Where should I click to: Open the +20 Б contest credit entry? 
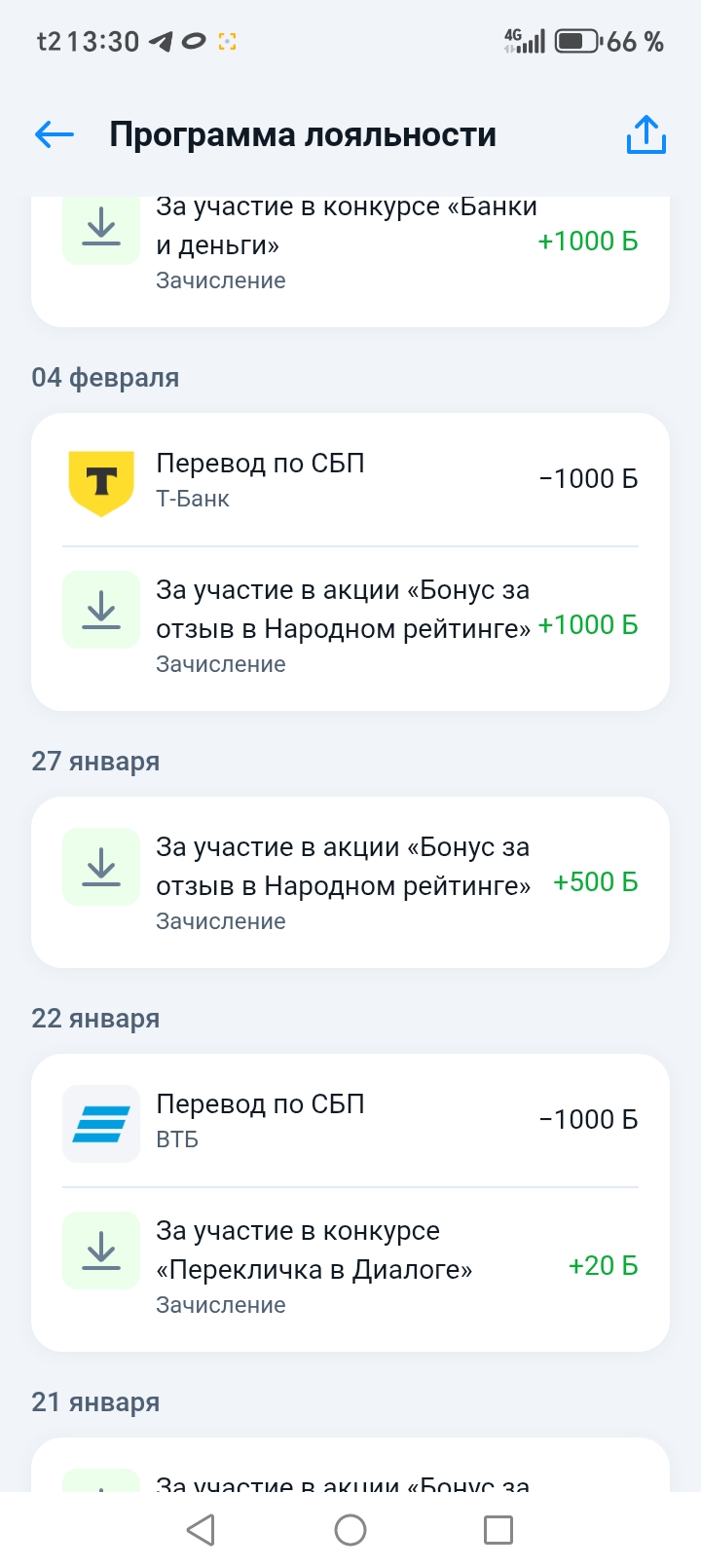click(x=350, y=1266)
